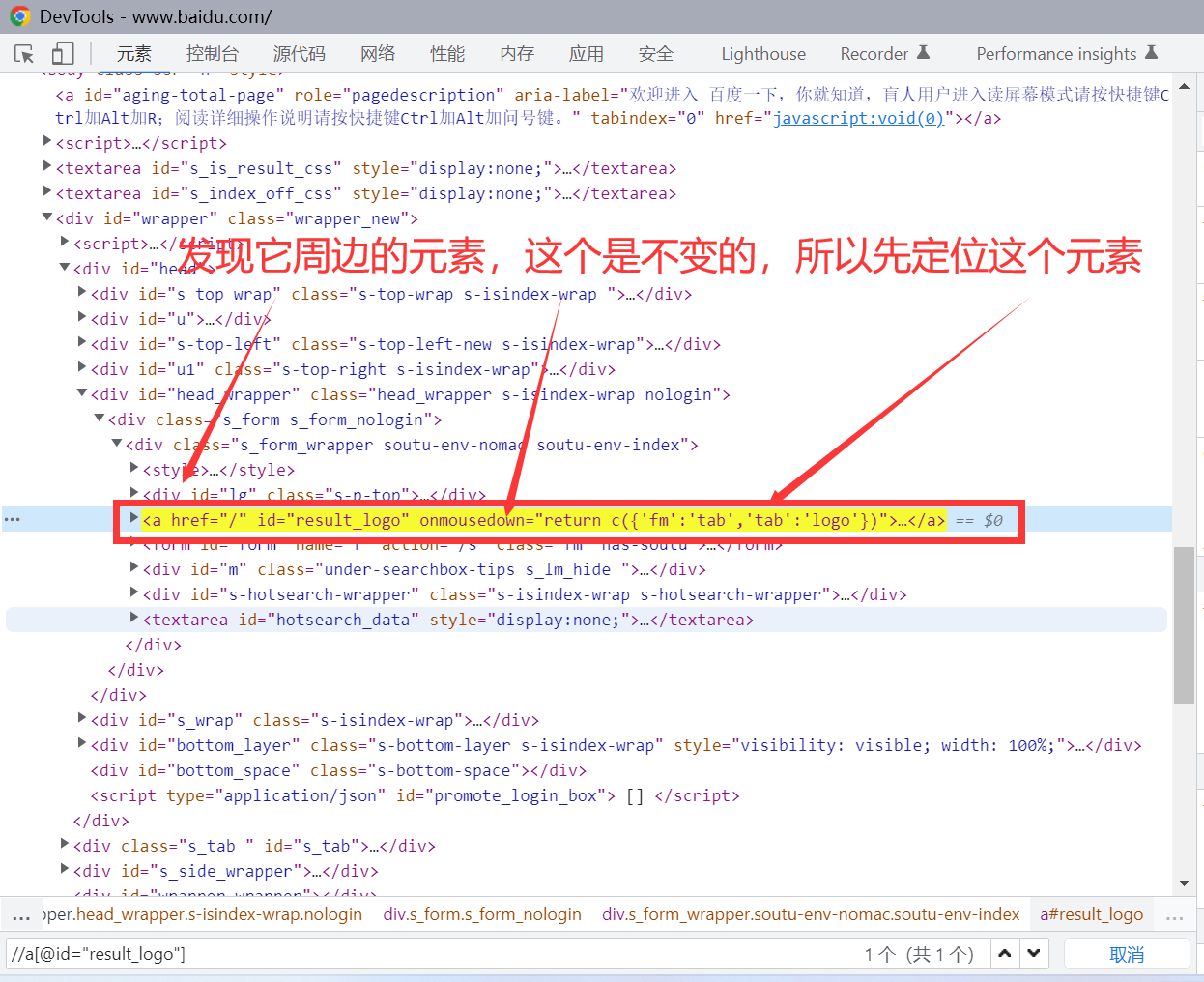Select the promote_login_box script row
The width and height of the screenshot is (1204, 982).
coord(415,795)
